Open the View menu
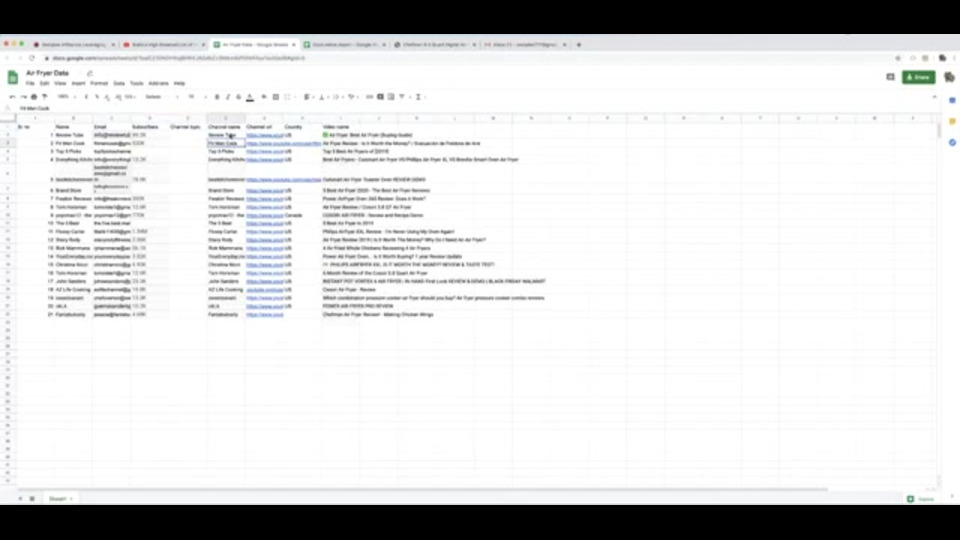960x540 pixels. [x=60, y=83]
